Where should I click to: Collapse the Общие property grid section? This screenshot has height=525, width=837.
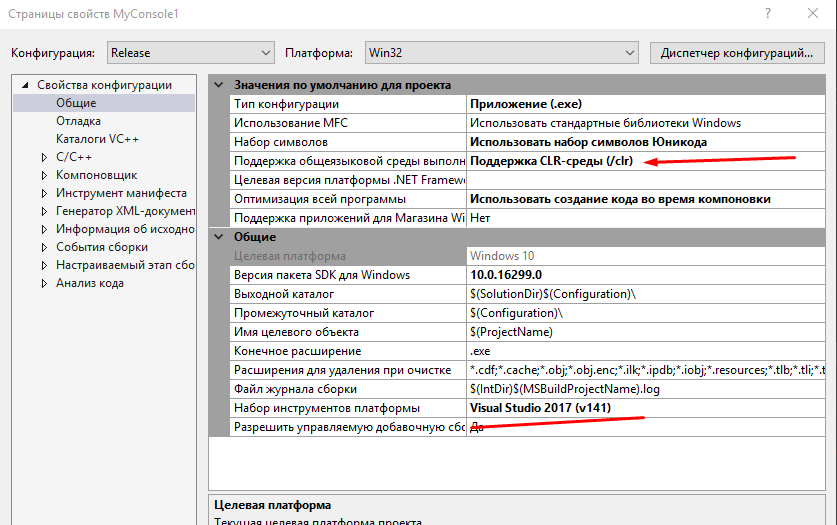click(220, 237)
